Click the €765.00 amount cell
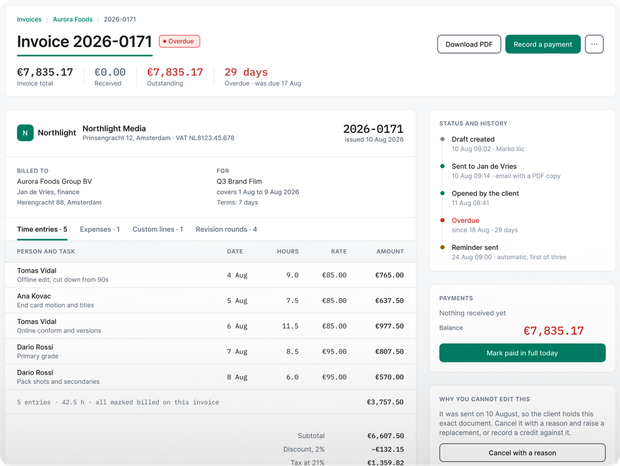Image resolution: width=620 pixels, height=466 pixels. (389, 275)
